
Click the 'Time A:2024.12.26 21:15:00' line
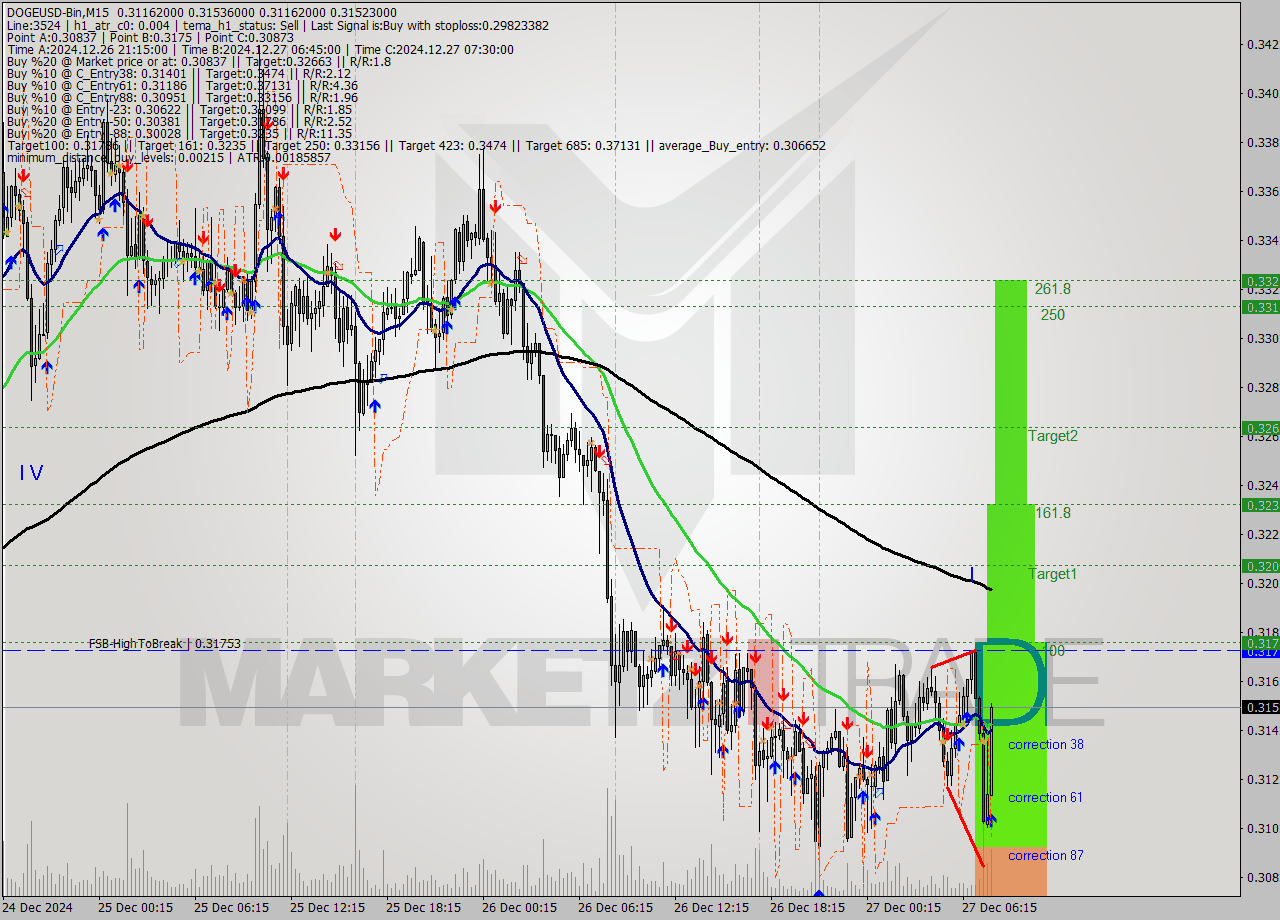click(x=260, y=49)
